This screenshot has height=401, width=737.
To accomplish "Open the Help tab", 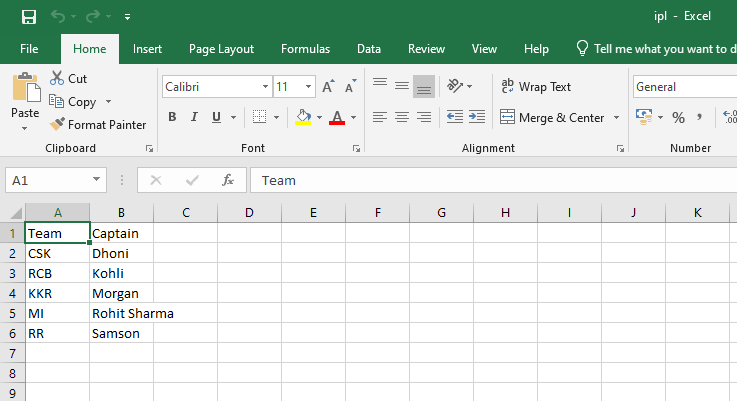I will click(x=536, y=49).
